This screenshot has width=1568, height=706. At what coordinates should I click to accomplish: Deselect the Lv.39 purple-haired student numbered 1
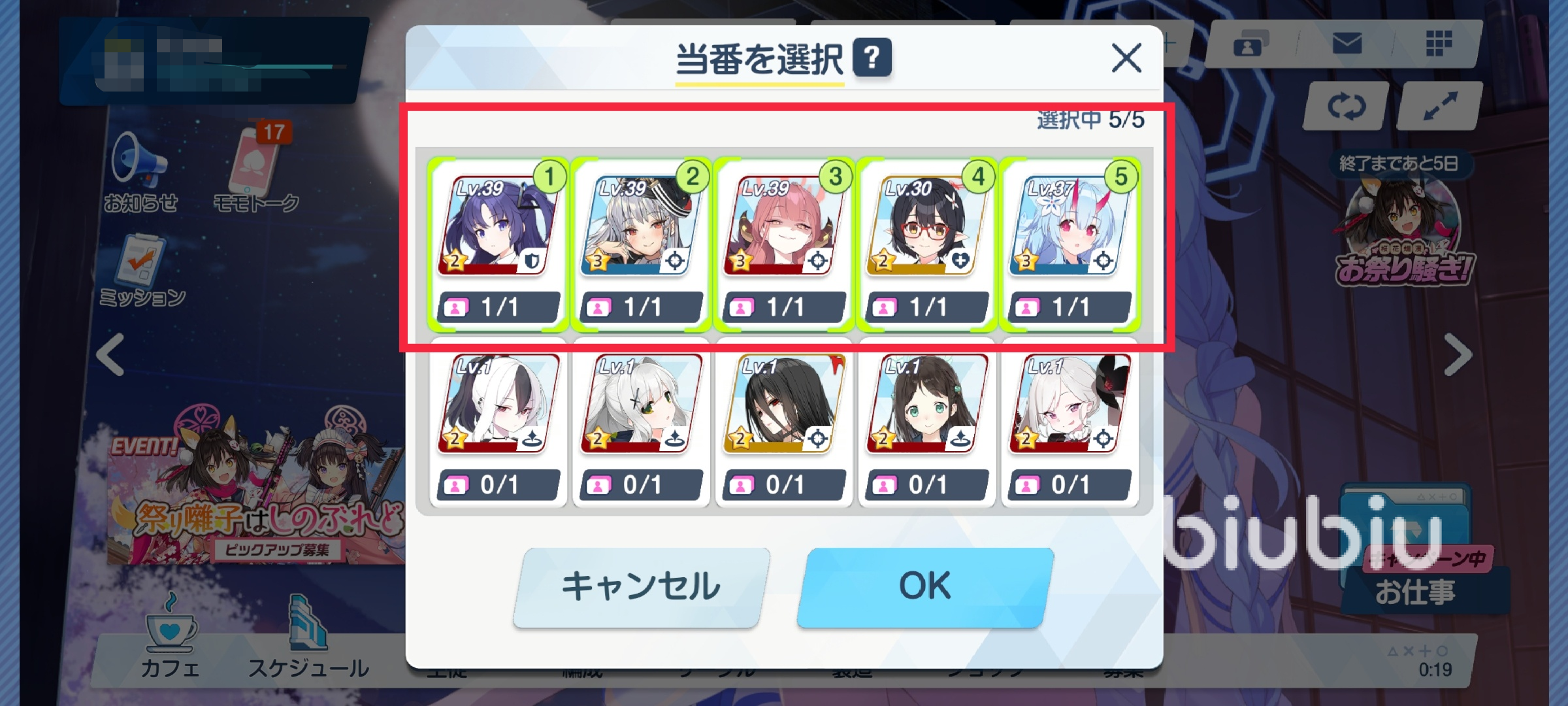pos(498,244)
